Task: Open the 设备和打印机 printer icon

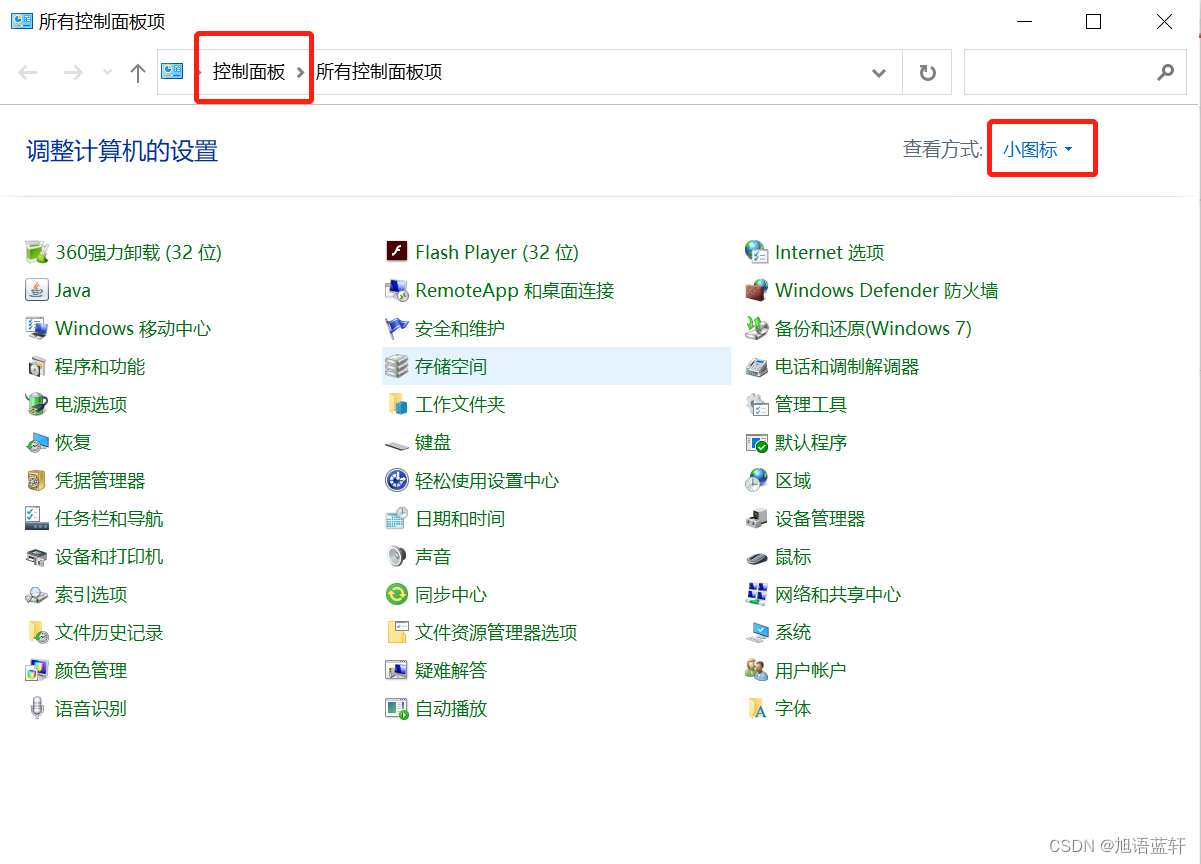Action: (x=37, y=556)
